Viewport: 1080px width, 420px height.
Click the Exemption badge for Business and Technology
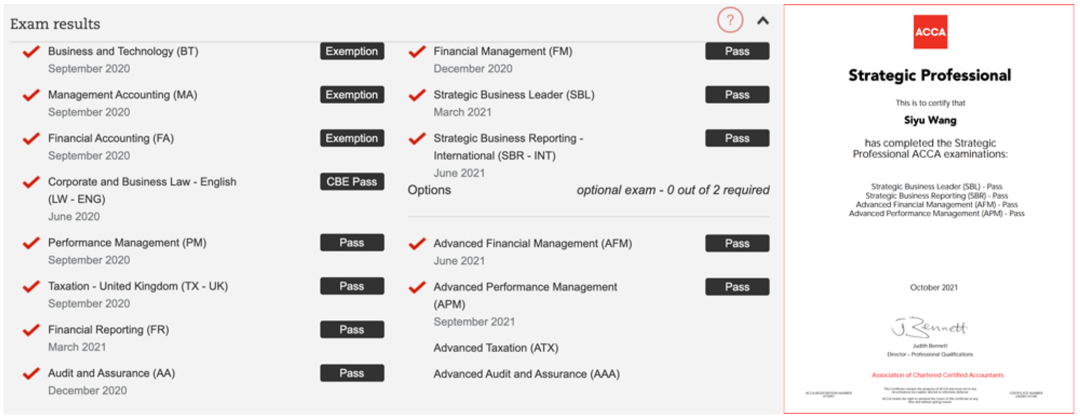click(352, 52)
